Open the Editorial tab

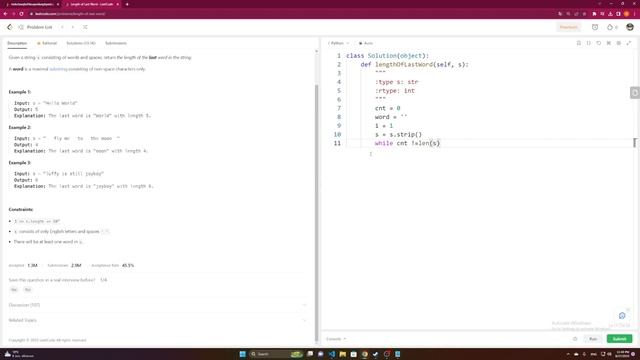coord(47,43)
